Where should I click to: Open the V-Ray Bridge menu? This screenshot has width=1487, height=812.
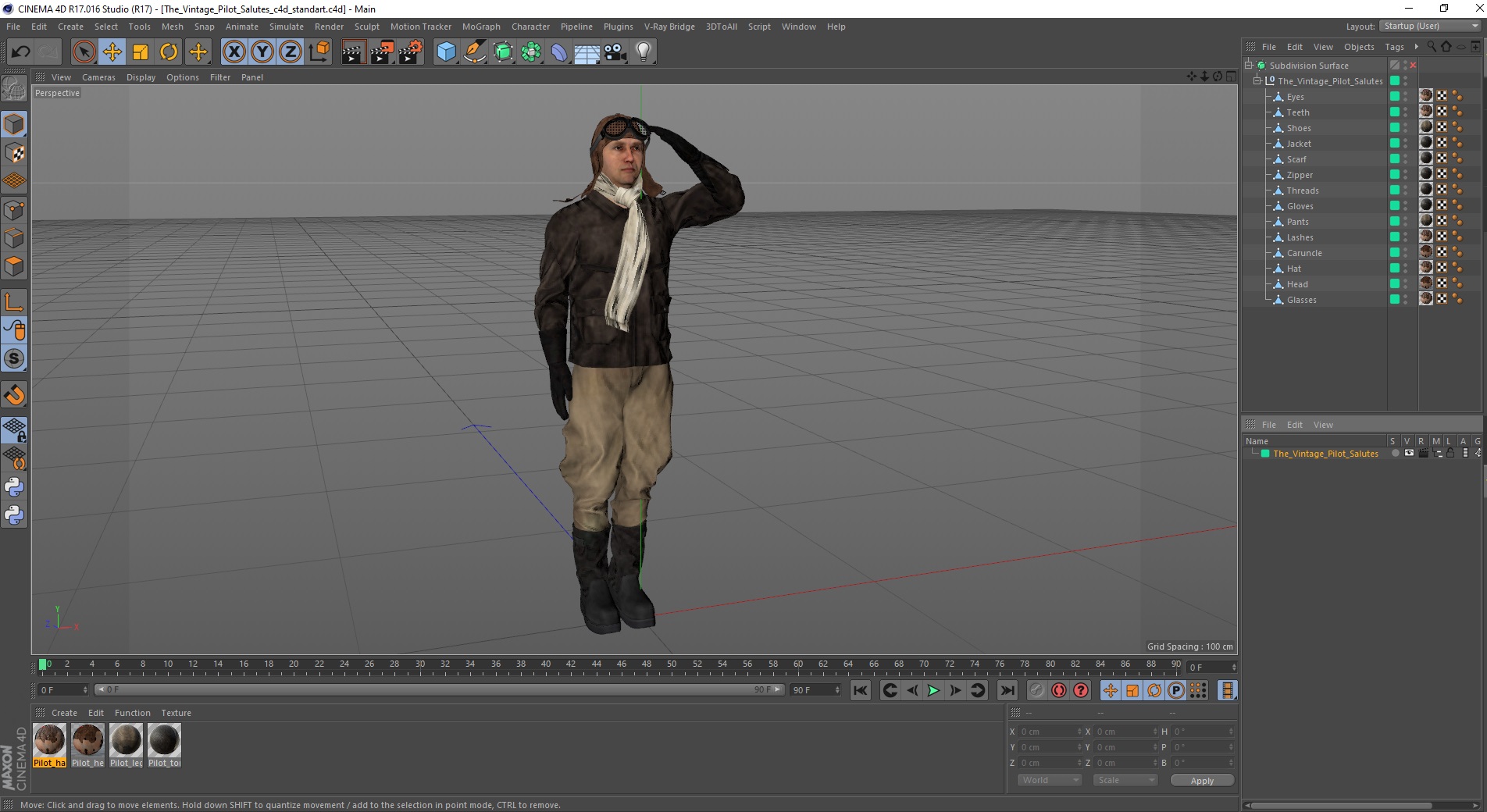pos(669,27)
